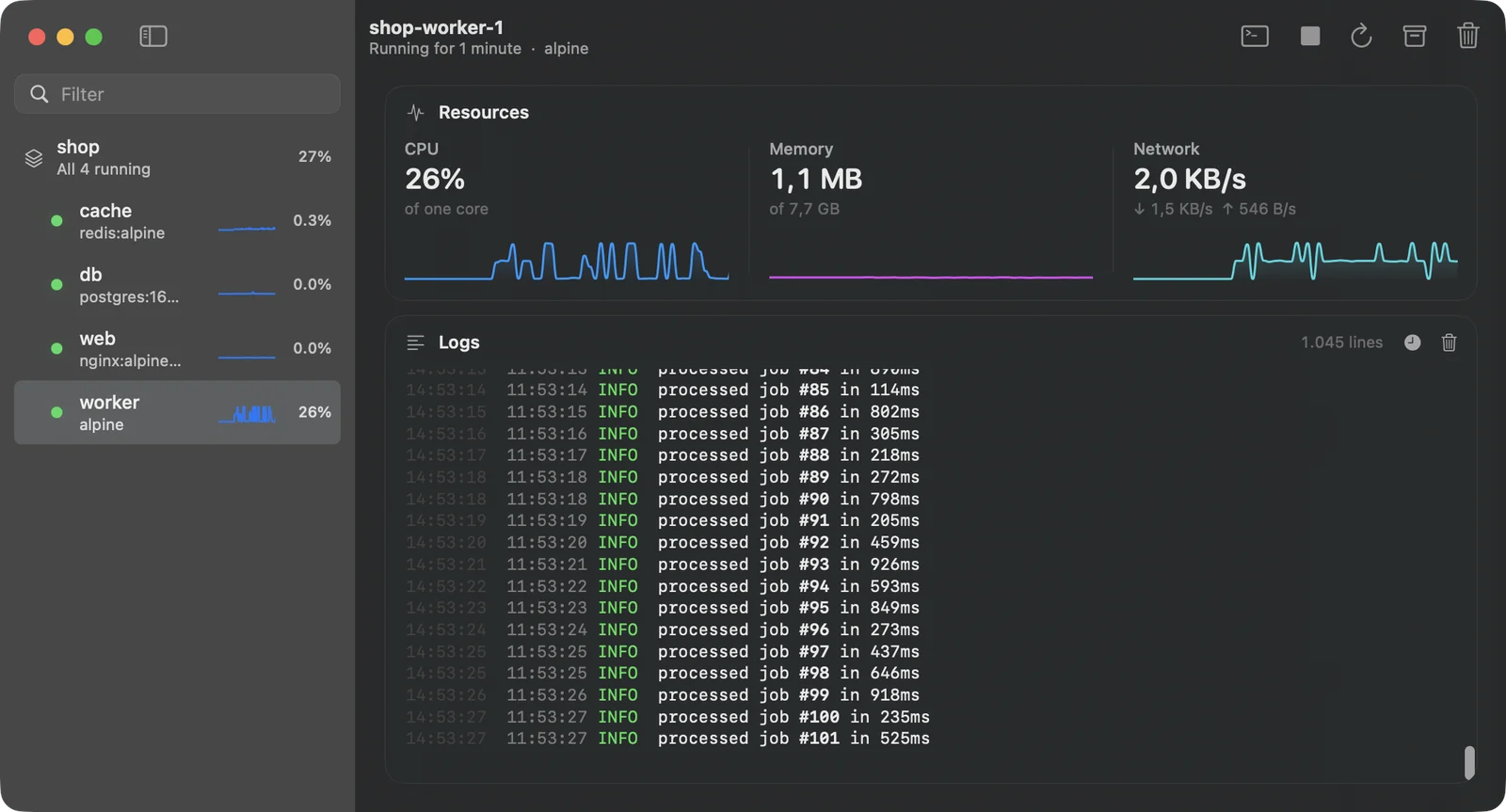Screen dimensions: 1506x812
Task: Click log line for job #93
Action: 663,565
